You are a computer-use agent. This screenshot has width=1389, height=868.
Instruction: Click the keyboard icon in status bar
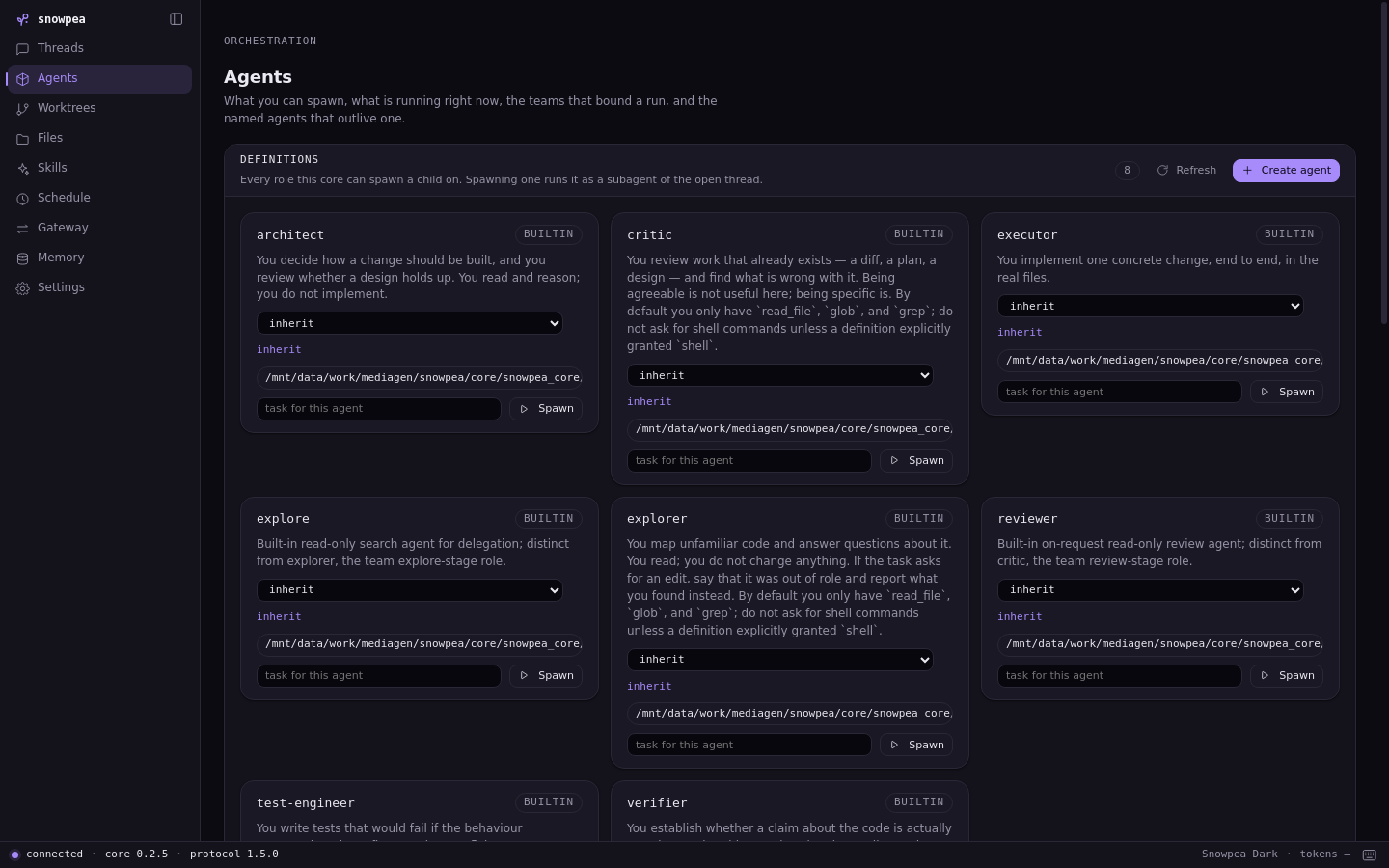coord(1369,854)
